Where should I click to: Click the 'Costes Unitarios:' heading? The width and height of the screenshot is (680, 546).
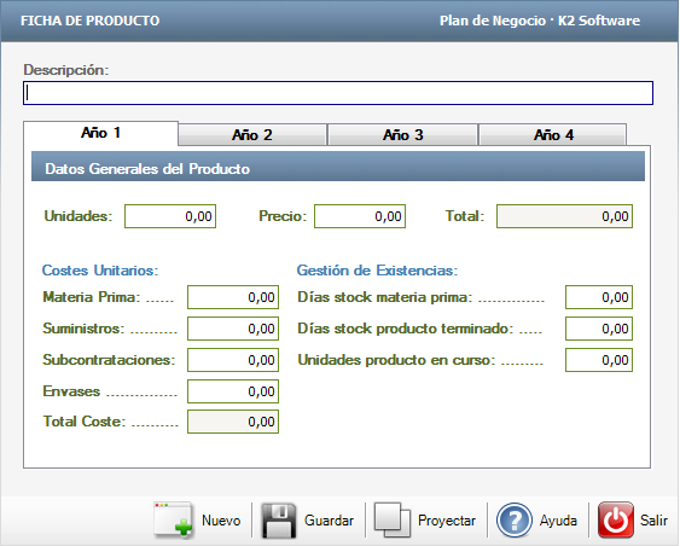[100, 270]
